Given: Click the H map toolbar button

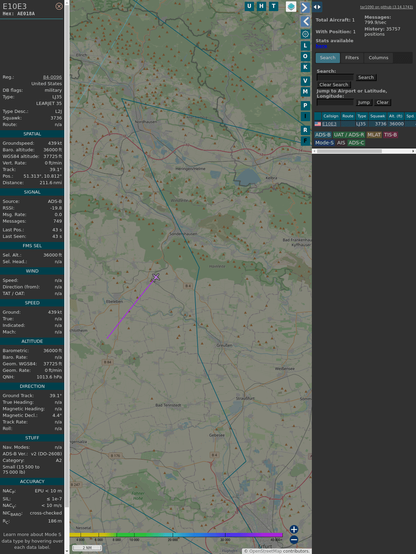Looking at the screenshot, I should point(261,6).
